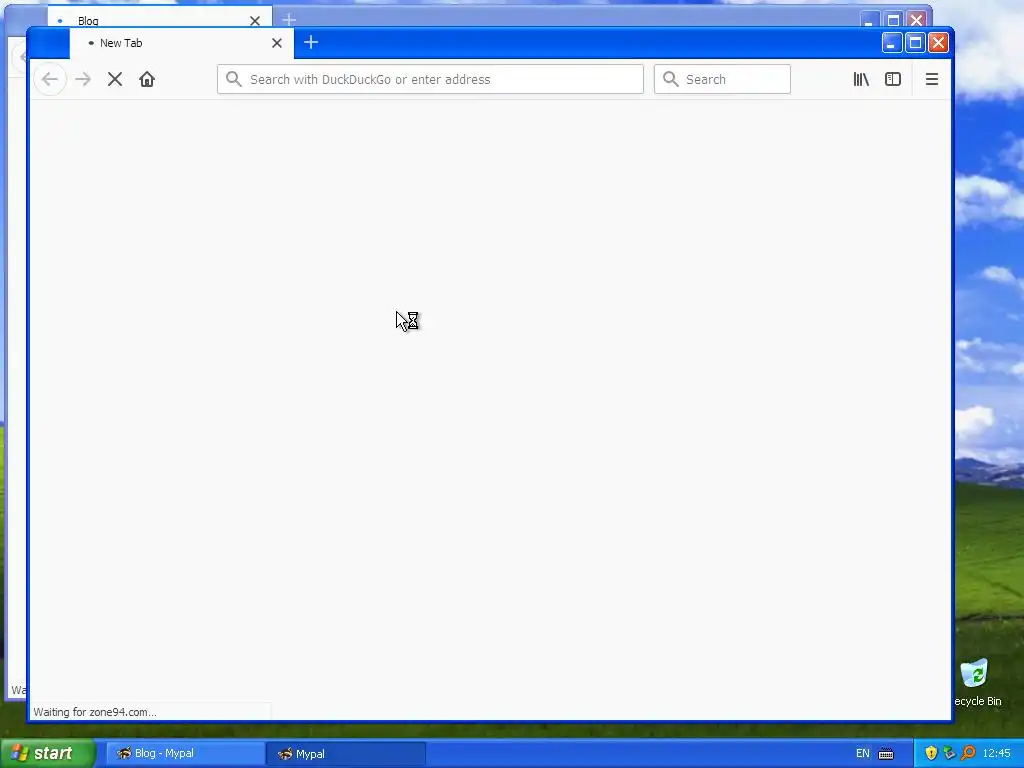The width and height of the screenshot is (1024, 768).
Task: Click the security shield tray icon
Action: click(931, 753)
